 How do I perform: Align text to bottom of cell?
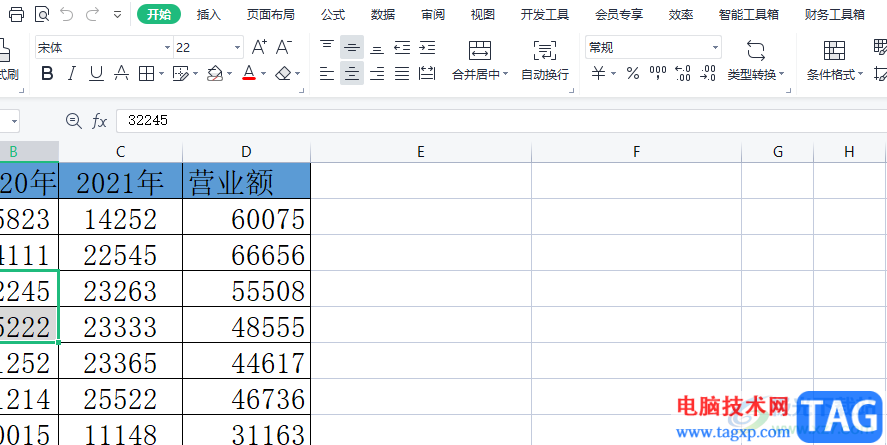pos(377,47)
